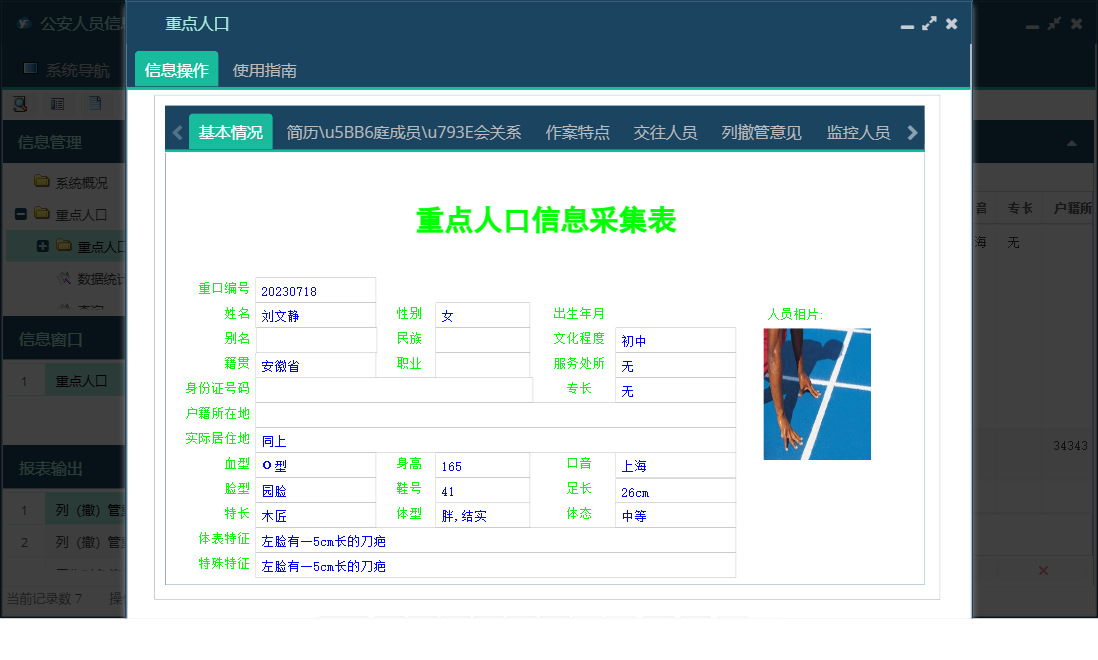Open 数据统计 via its statistics icon

pyautogui.click(x=63, y=278)
